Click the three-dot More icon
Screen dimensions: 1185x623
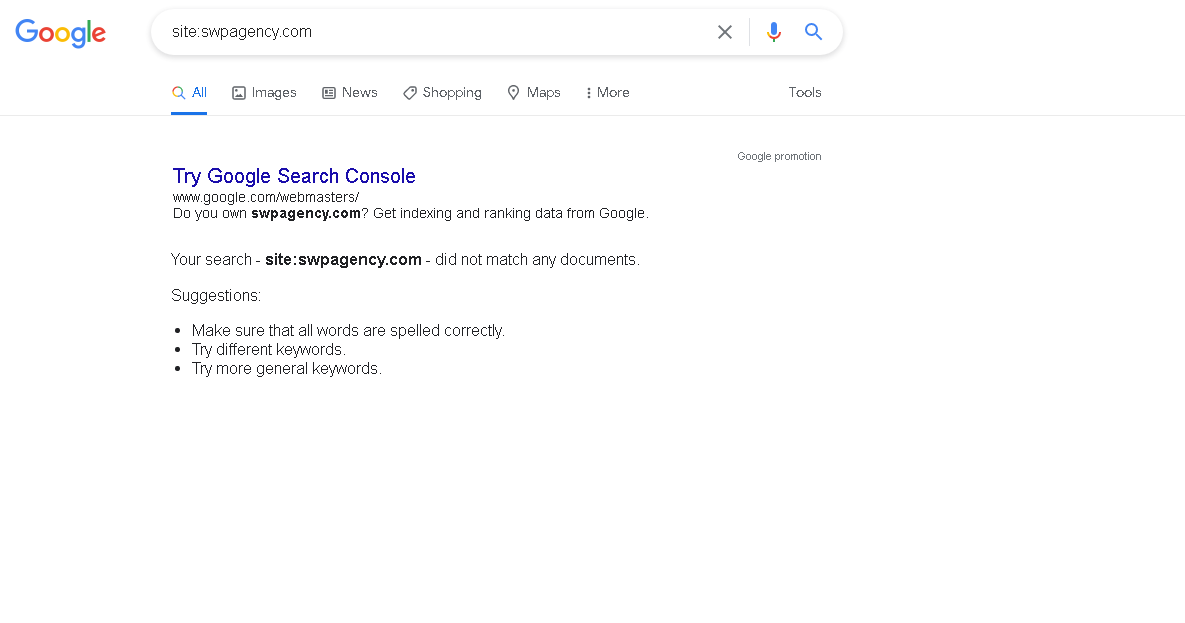pos(589,93)
